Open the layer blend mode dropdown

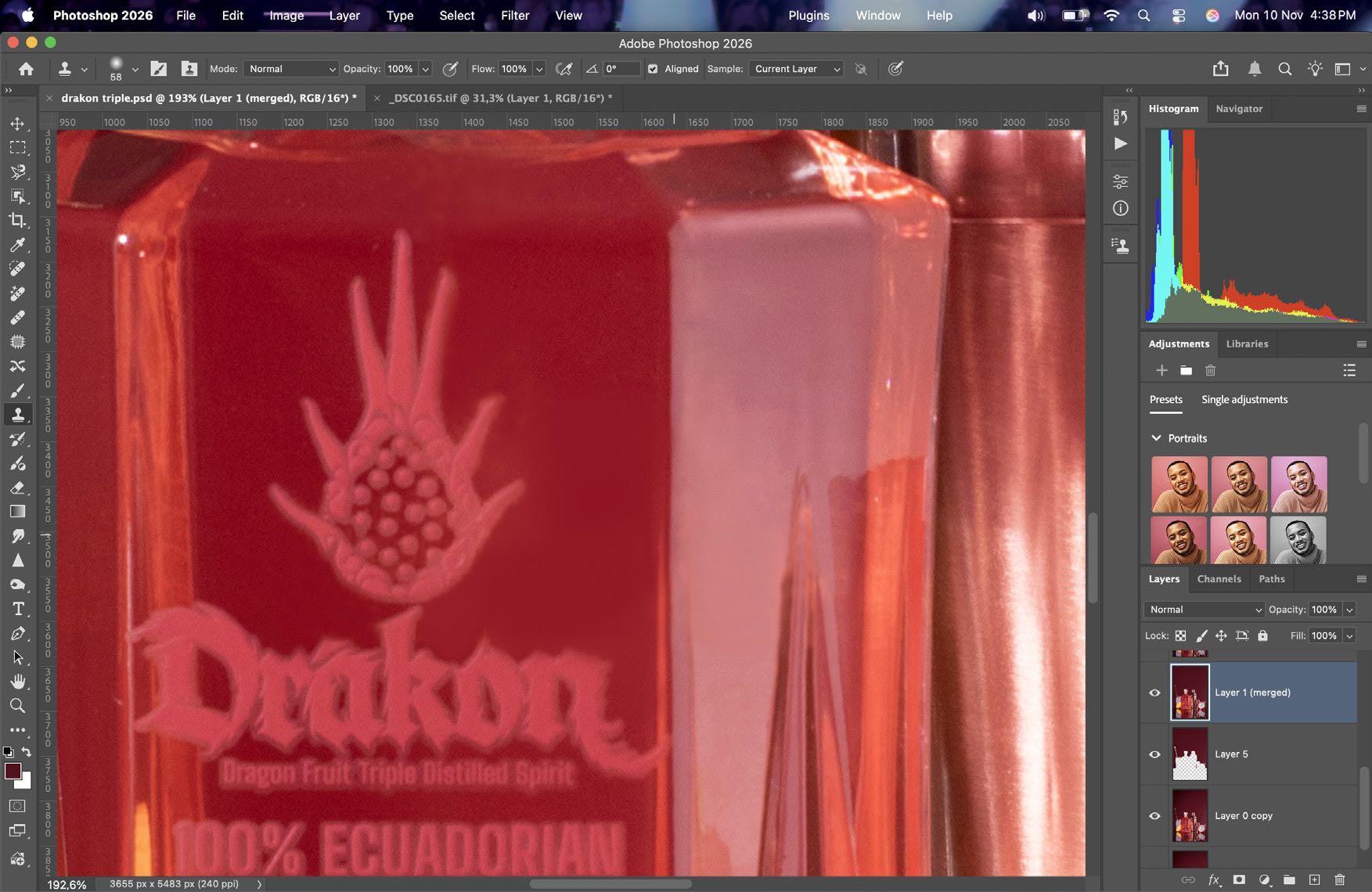pos(1204,610)
